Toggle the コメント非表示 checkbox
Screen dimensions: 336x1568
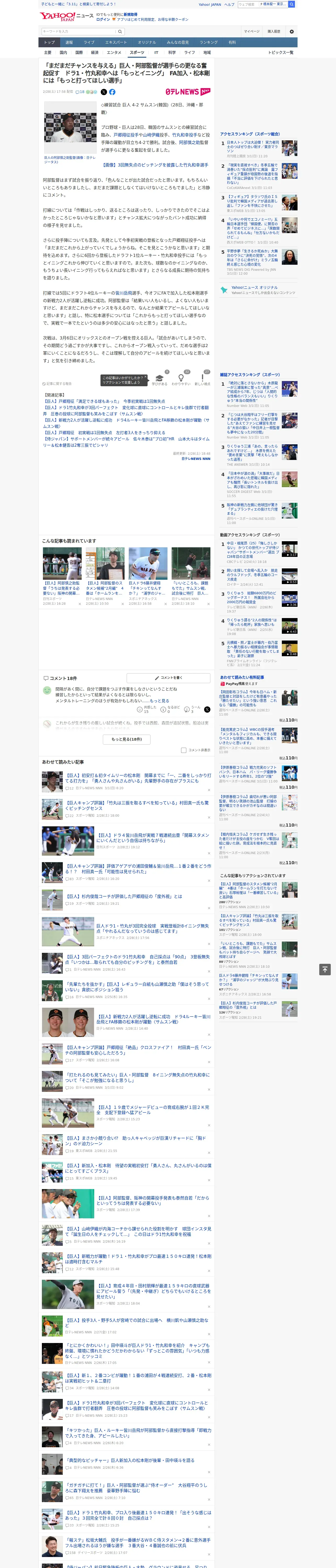click(183, 750)
